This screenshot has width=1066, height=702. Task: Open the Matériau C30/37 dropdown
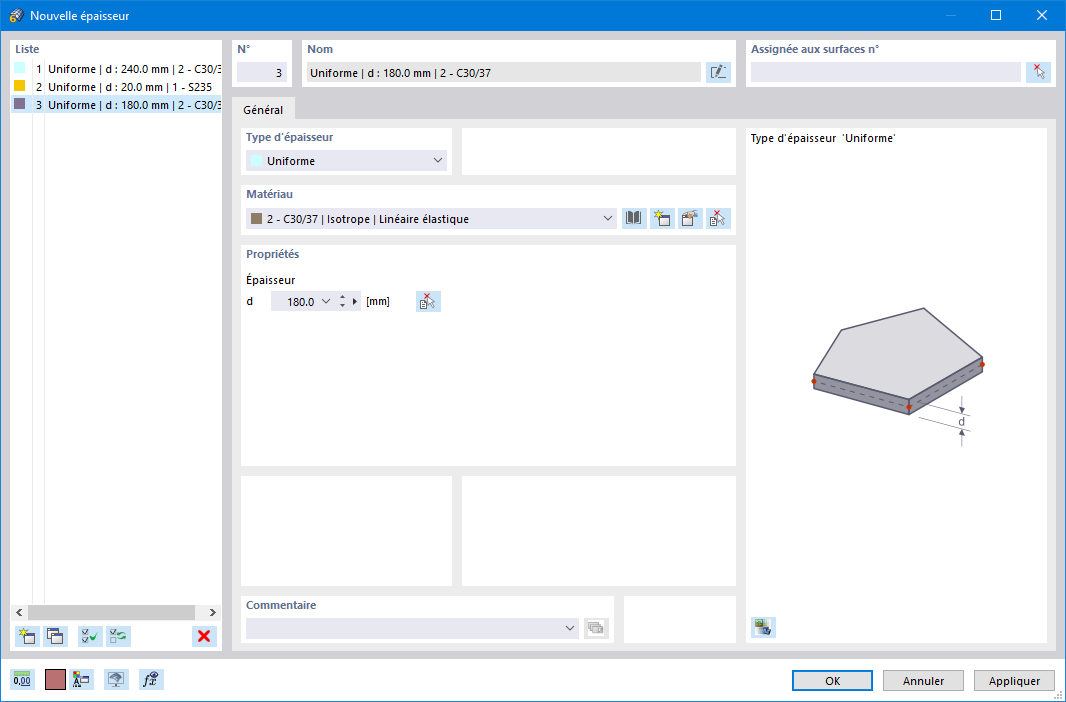click(x=431, y=219)
